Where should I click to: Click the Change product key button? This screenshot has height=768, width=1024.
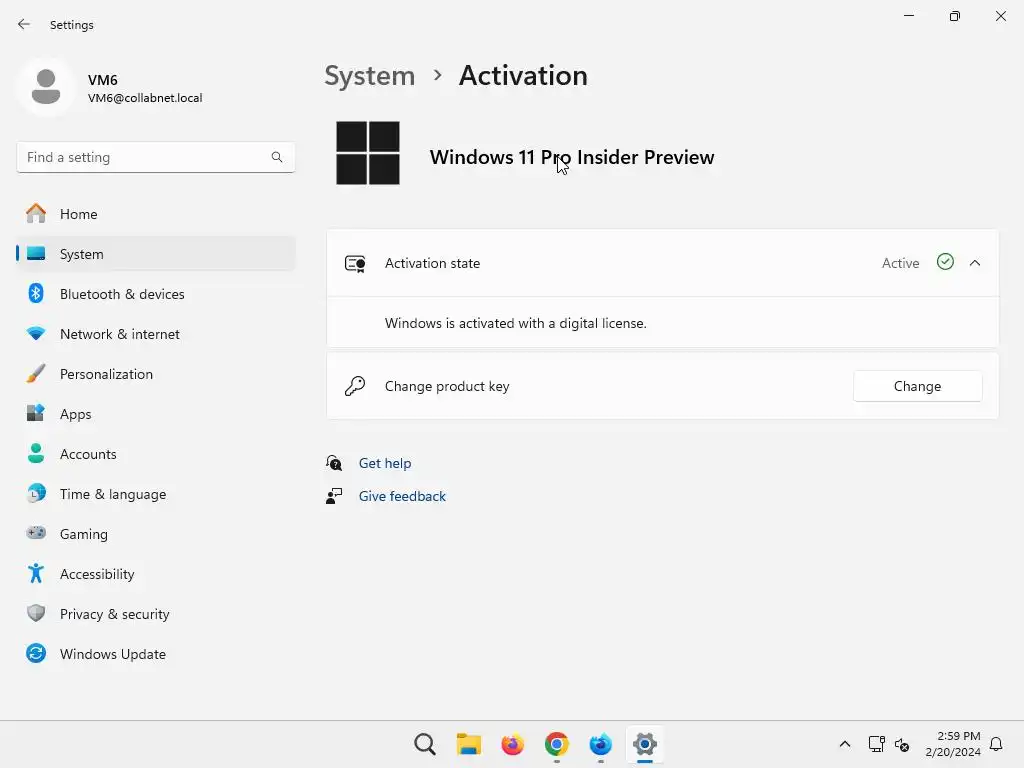click(x=917, y=386)
